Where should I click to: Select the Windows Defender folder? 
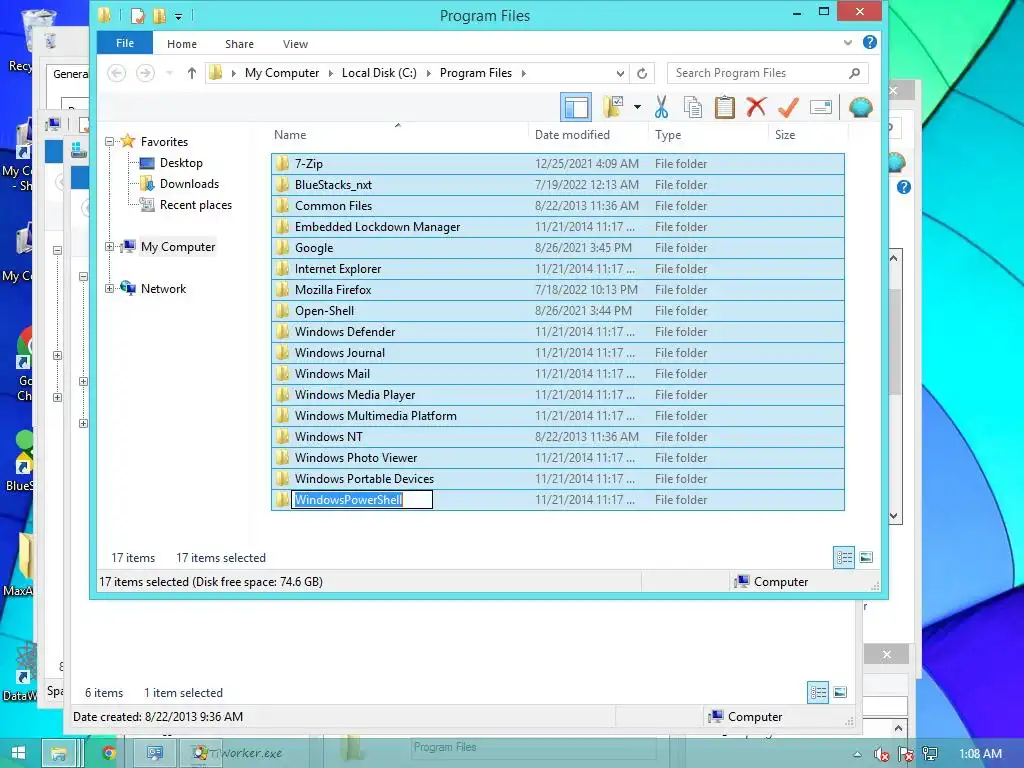[x=558, y=332]
